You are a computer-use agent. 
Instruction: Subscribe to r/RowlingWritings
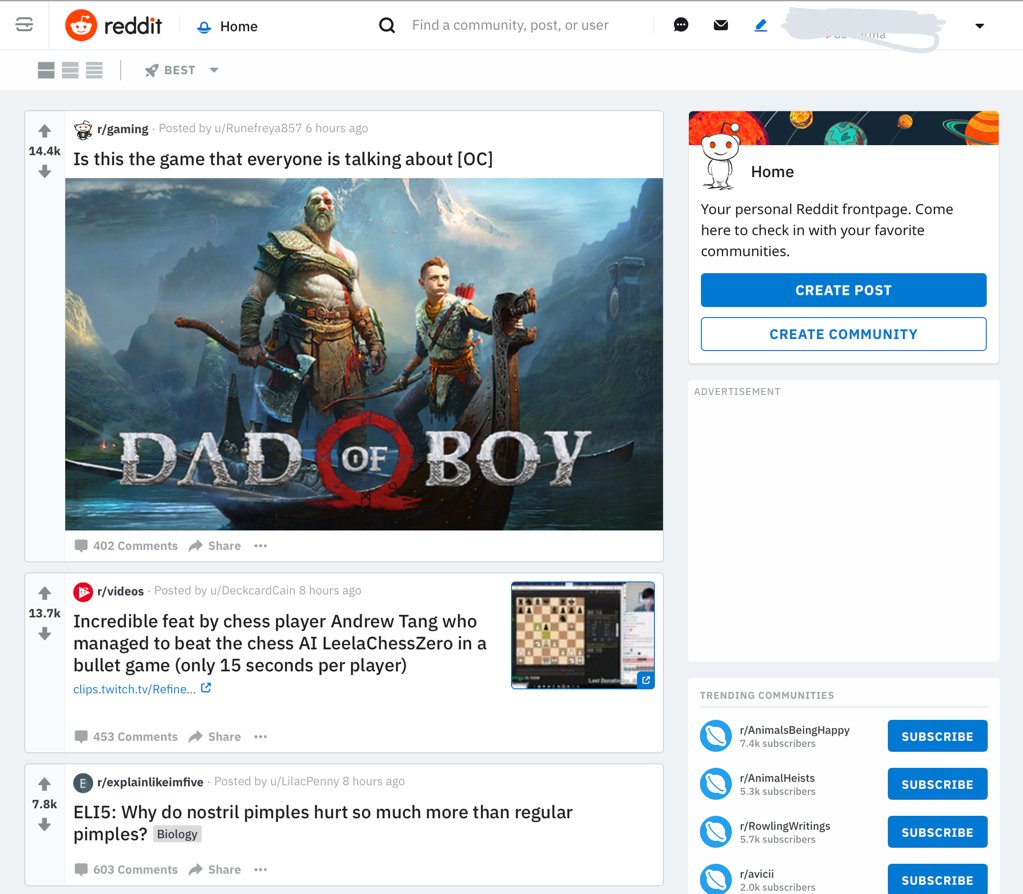[x=937, y=832]
